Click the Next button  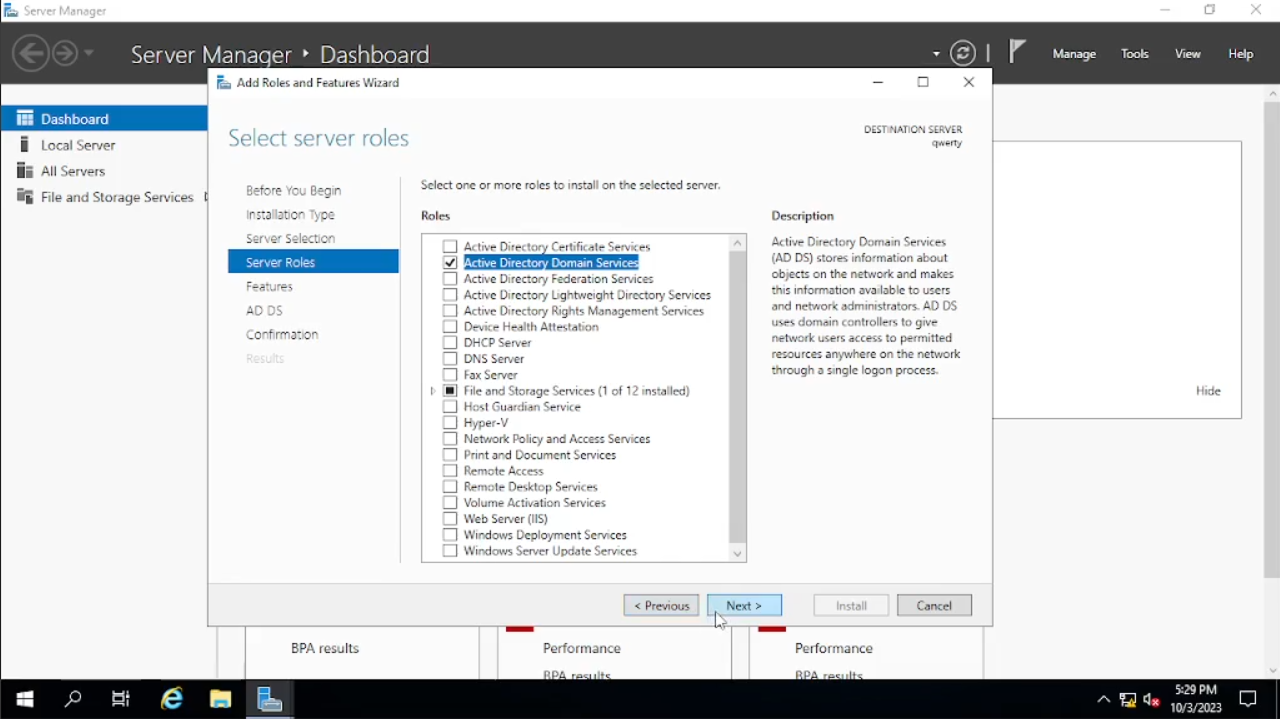tap(744, 606)
